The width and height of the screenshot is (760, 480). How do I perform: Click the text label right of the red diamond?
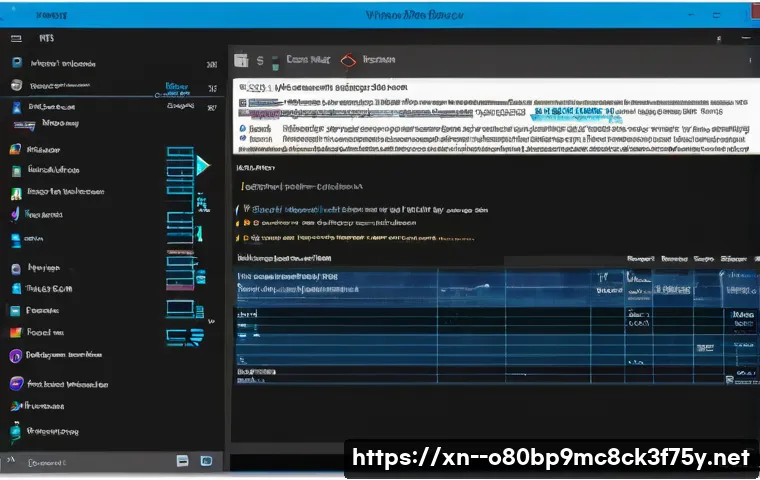point(378,61)
